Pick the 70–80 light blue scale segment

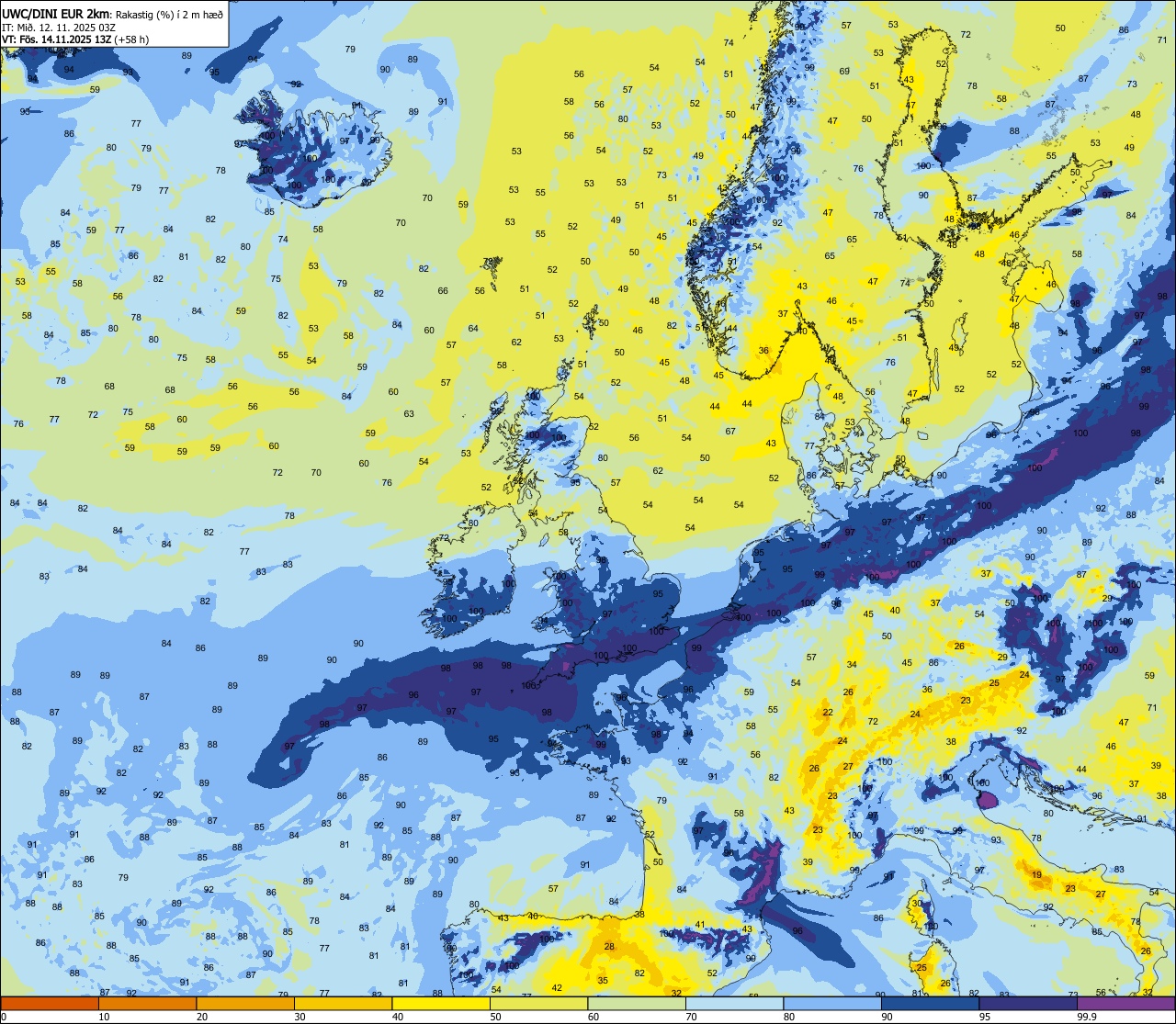coord(734,1004)
